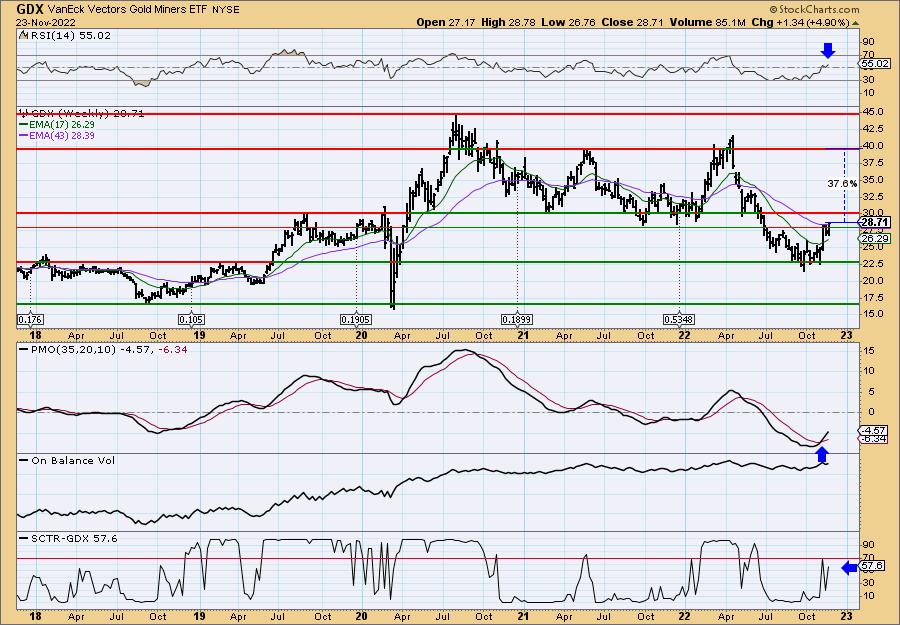Click the On Balance Vol legend label
The height and width of the screenshot is (625, 900).
(x=68, y=460)
